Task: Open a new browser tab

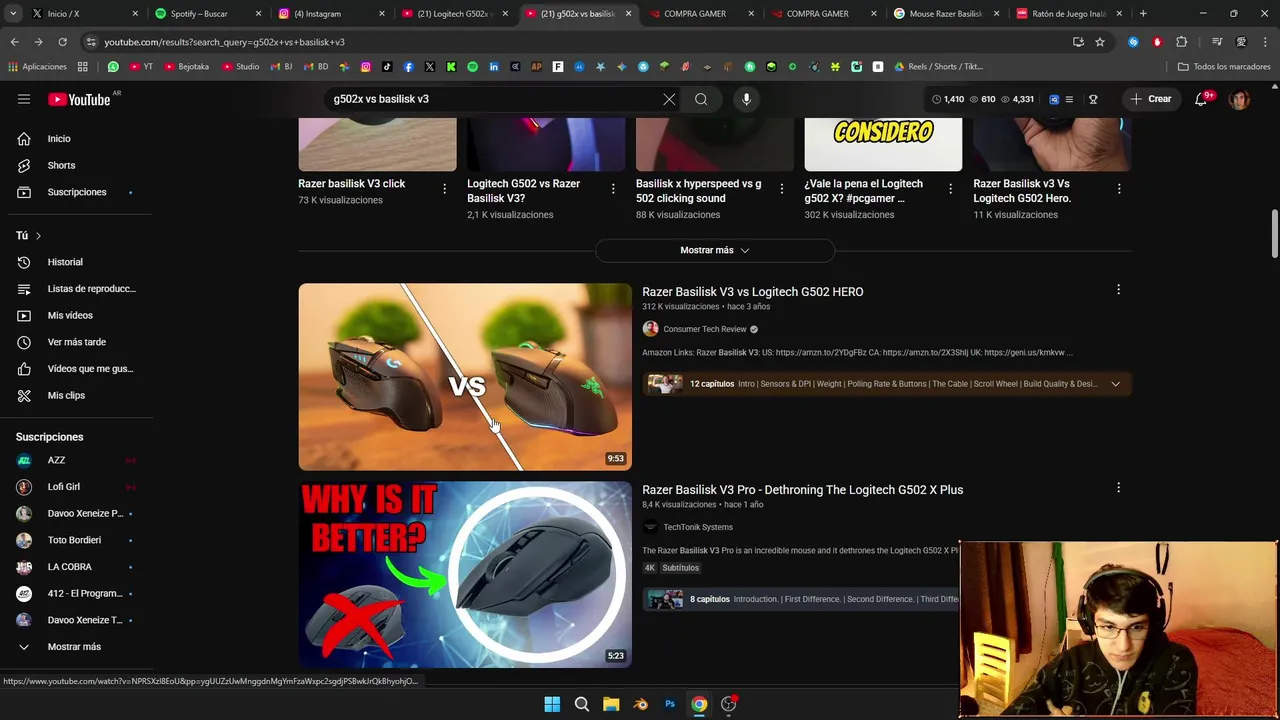Action: coord(1143,14)
